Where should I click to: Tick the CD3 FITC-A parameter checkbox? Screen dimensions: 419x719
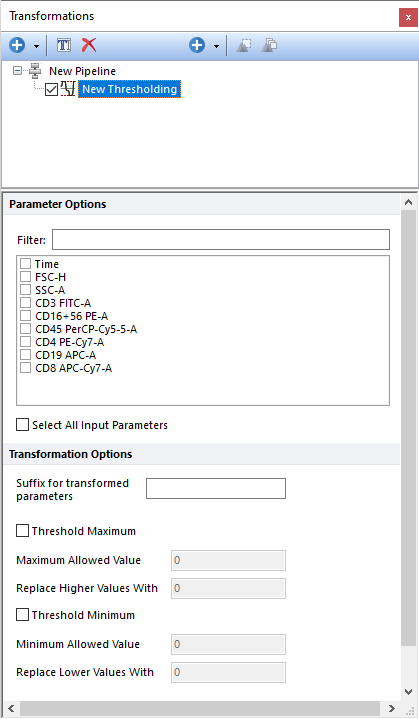pos(26,303)
